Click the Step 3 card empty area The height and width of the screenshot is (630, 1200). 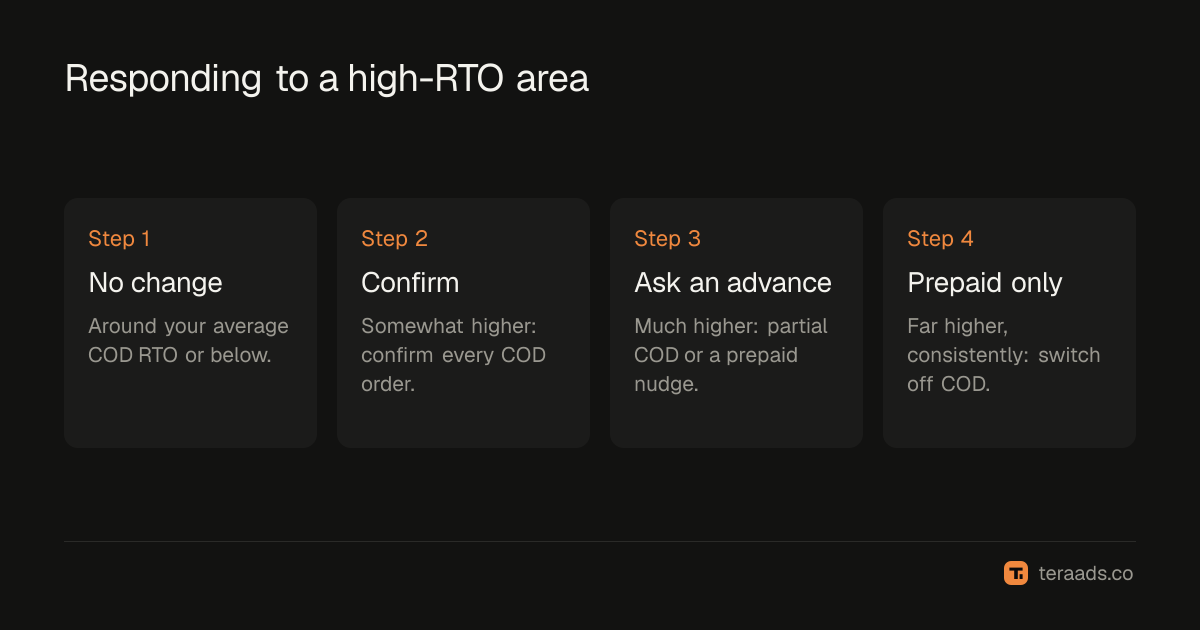(x=736, y=422)
